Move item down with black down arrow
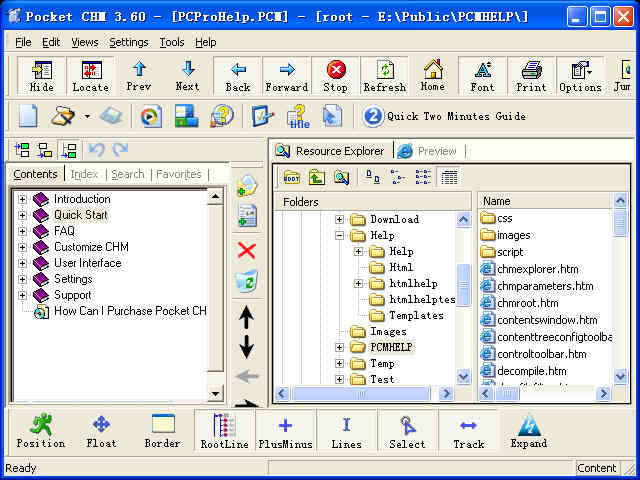This screenshot has height=480, width=640. (247, 347)
